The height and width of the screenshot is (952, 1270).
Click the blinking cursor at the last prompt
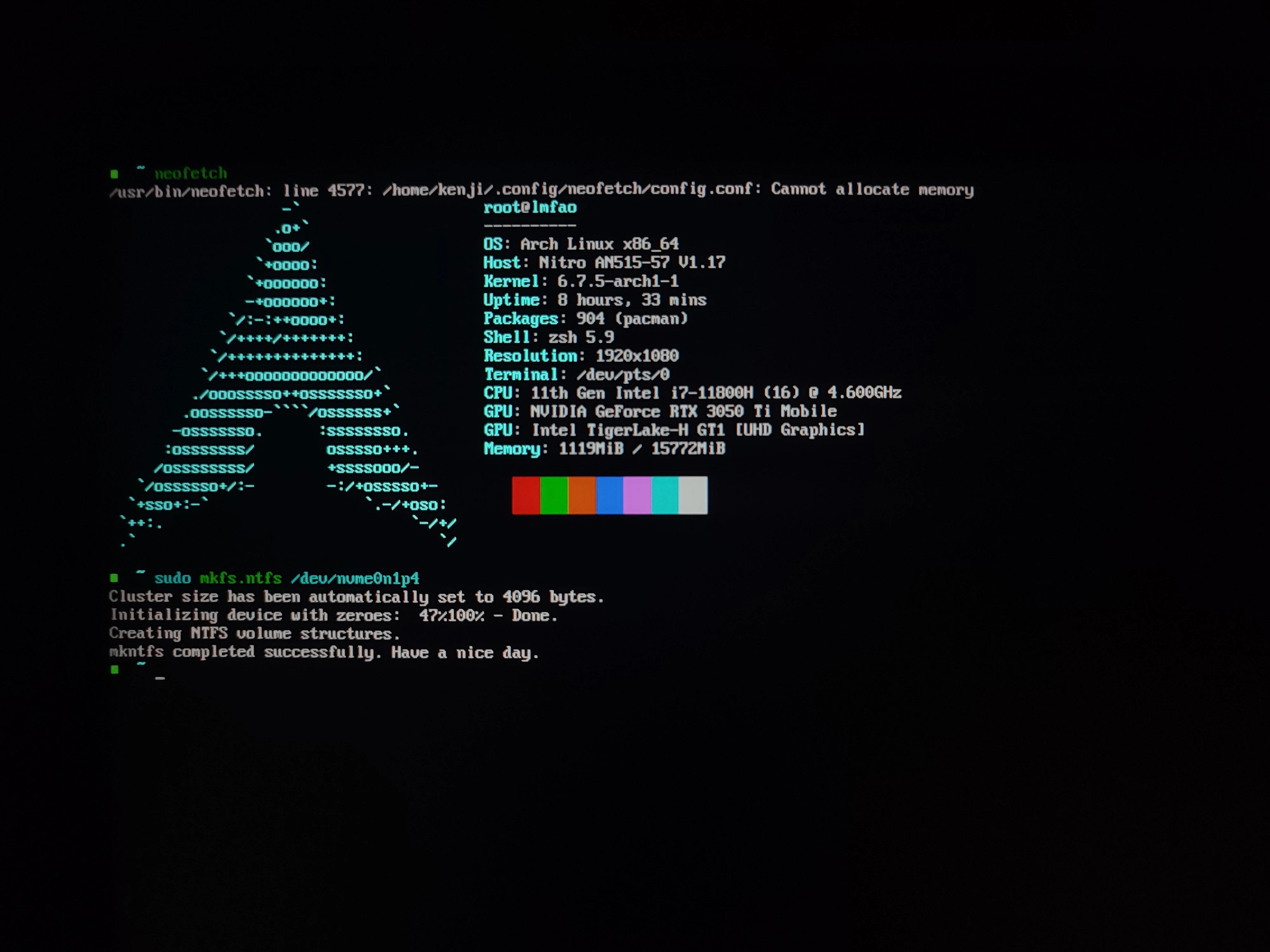[x=160, y=678]
